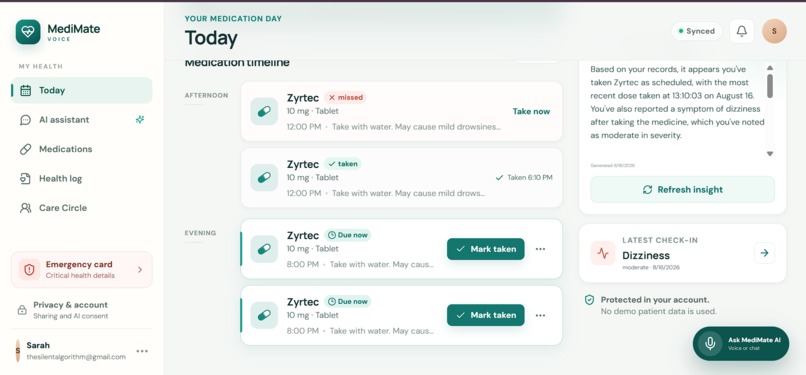Click the first evening Due now badge
The height and width of the screenshot is (375, 806).
(x=347, y=235)
